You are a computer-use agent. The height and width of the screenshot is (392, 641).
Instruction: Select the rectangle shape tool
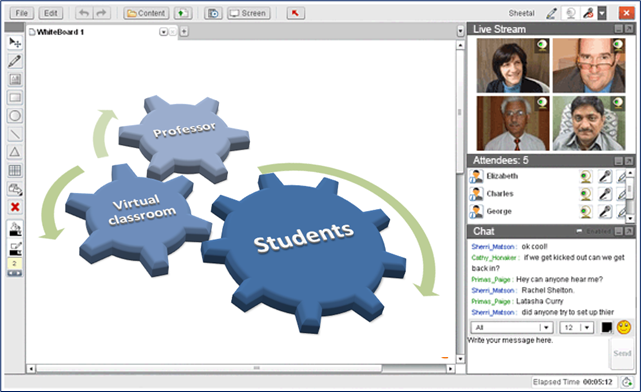(x=15, y=98)
